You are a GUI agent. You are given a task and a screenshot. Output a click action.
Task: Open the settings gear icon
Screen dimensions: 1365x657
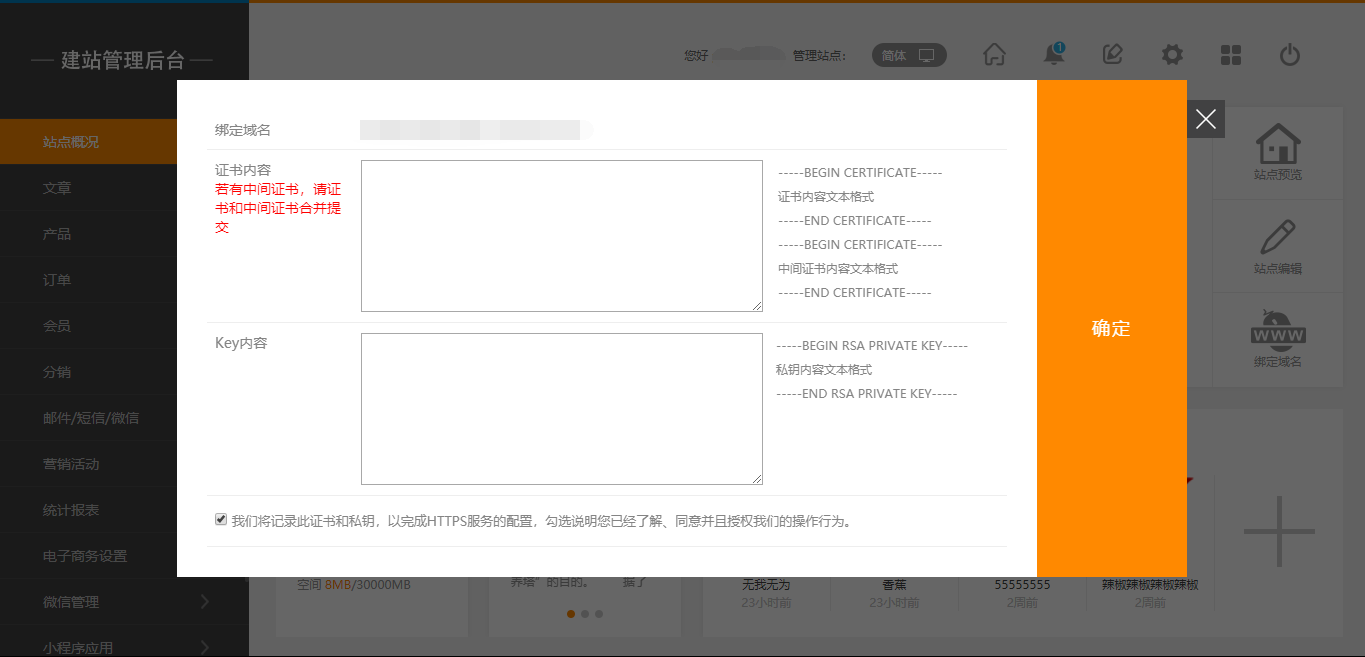click(x=1172, y=55)
